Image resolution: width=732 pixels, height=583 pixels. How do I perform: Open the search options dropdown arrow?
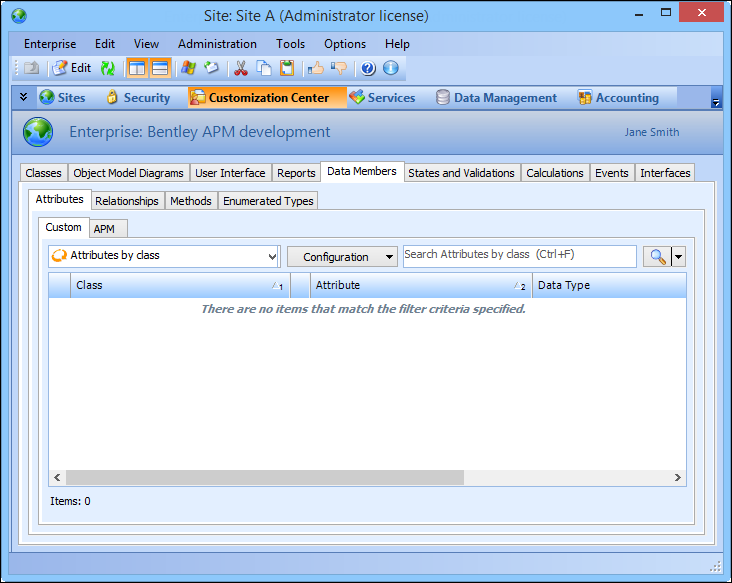(x=678, y=257)
